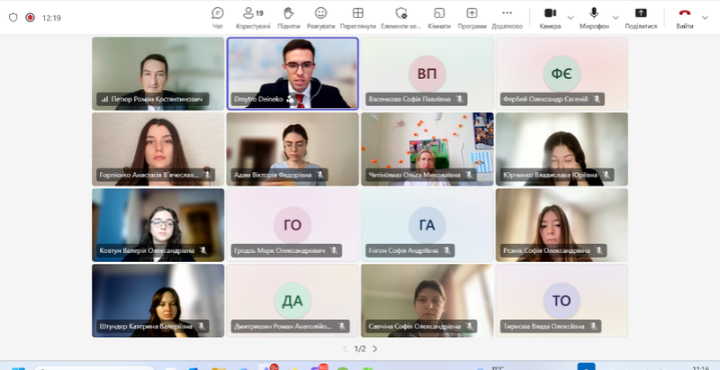This screenshot has height=370, width=720.
Task: Click the ДА avatar of Дмитришин Роман
Action: 292,301
